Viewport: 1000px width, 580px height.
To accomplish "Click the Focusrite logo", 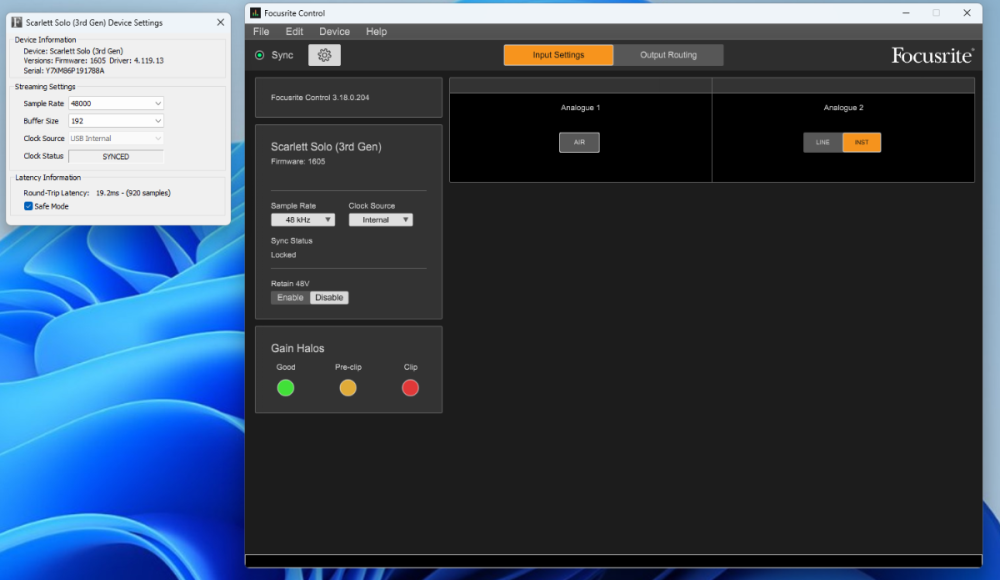I will click(932, 56).
